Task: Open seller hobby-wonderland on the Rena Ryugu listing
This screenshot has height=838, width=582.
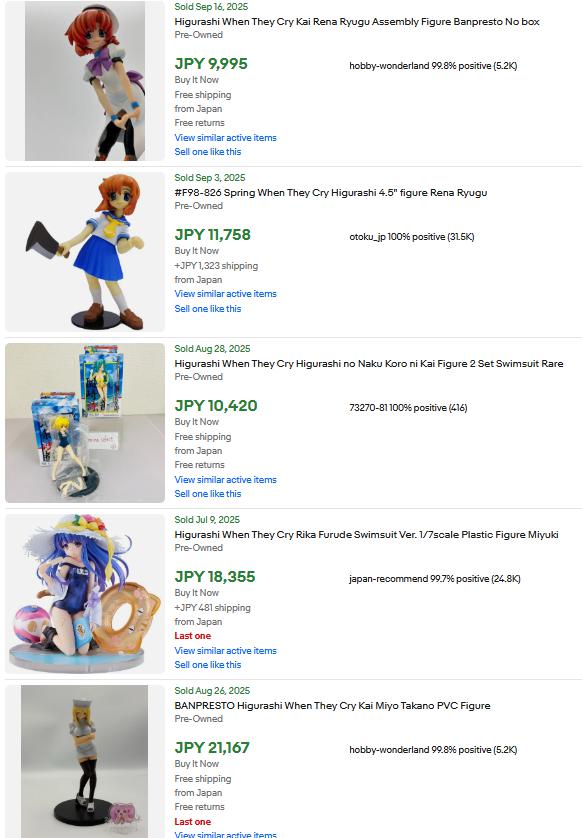Action: pyautogui.click(x=433, y=66)
